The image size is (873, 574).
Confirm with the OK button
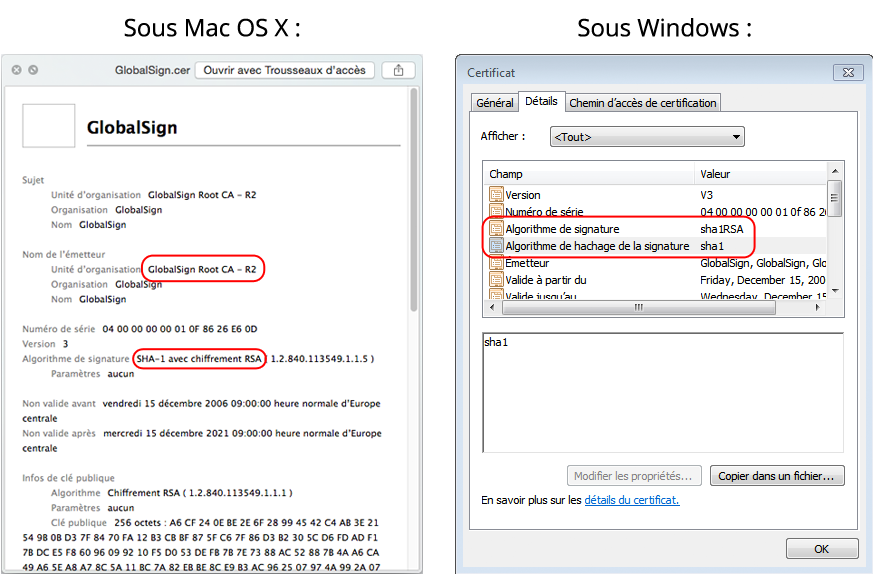click(x=822, y=549)
